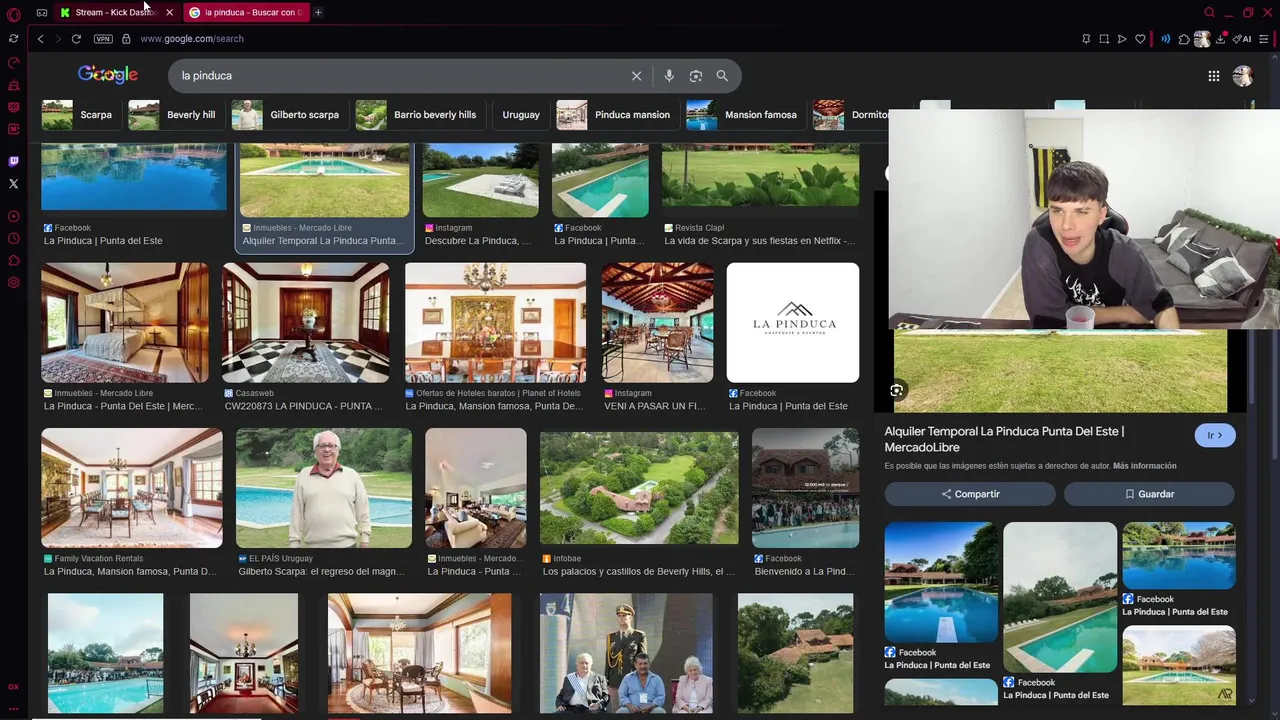Open the Google apps grid
Screen dimensions: 1280x720
tap(1213, 76)
